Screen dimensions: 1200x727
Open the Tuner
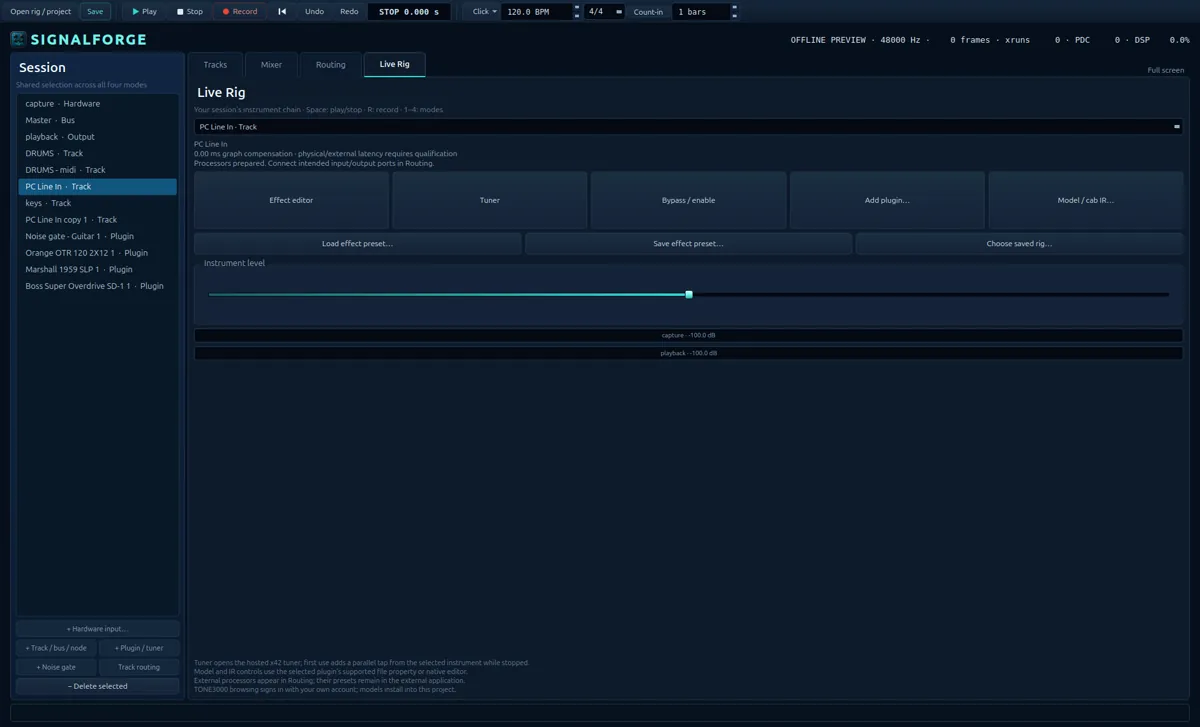tap(490, 200)
